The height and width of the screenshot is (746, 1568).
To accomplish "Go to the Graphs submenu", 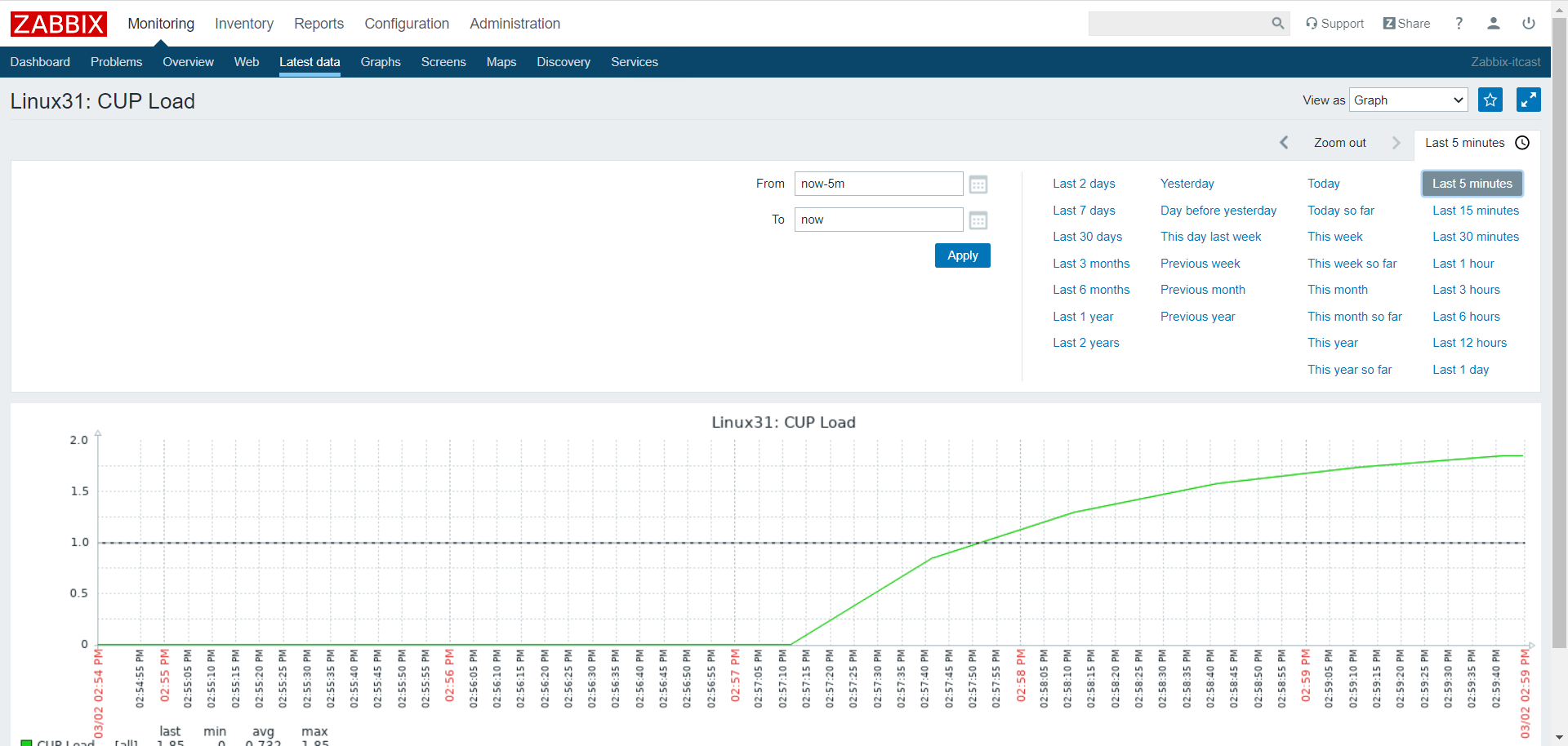I will (x=381, y=62).
